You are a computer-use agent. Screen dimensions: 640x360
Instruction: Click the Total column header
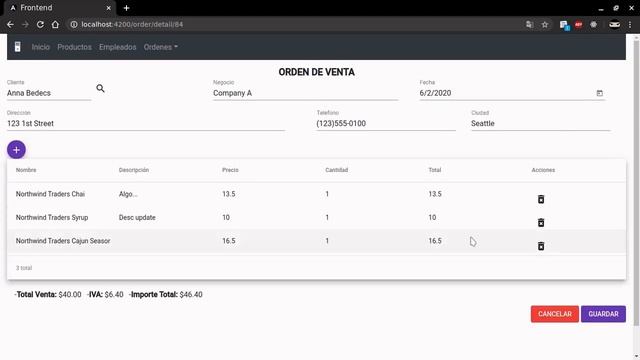435,170
